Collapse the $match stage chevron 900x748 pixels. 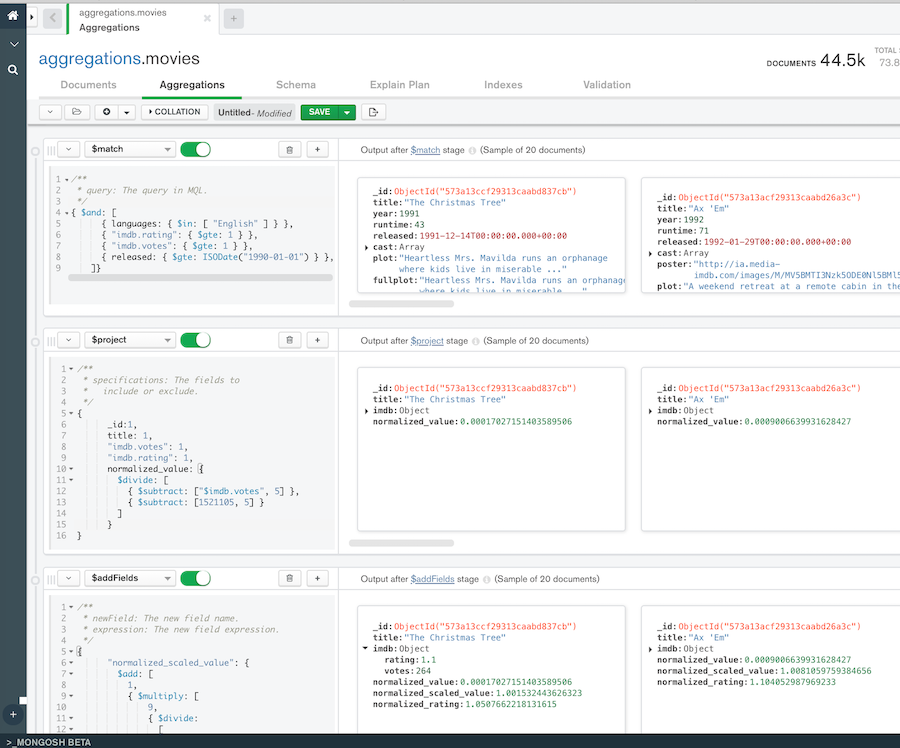coord(68,149)
